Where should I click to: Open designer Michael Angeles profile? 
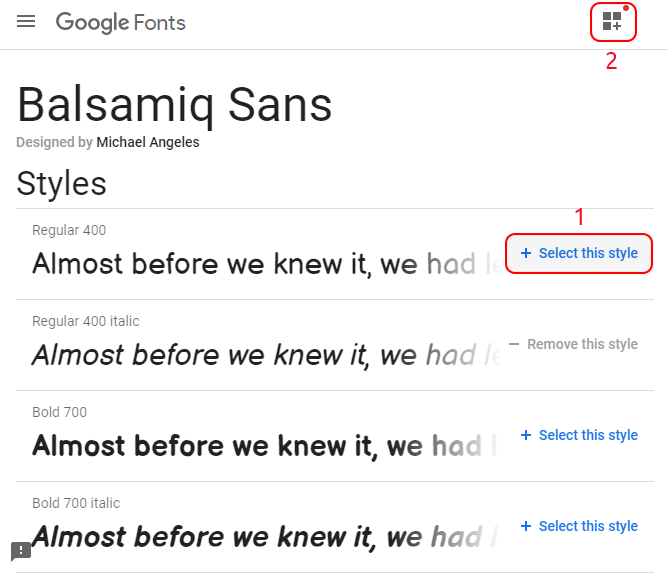point(148,142)
